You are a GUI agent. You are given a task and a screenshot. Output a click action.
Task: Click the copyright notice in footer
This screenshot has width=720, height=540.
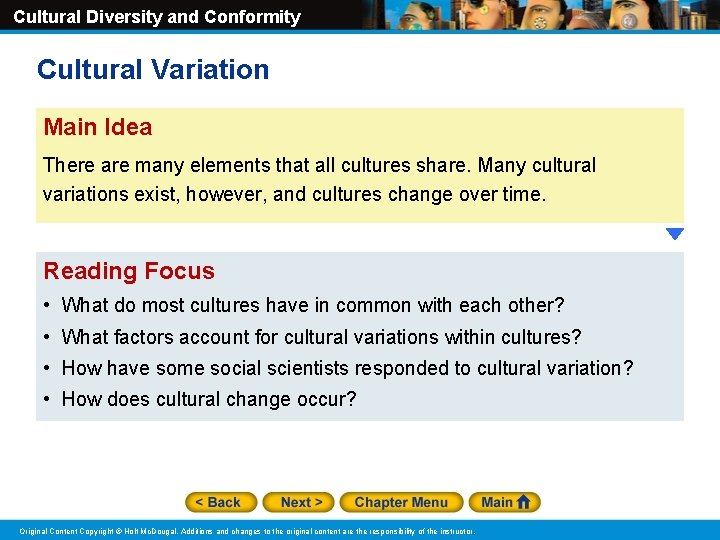tap(247, 531)
